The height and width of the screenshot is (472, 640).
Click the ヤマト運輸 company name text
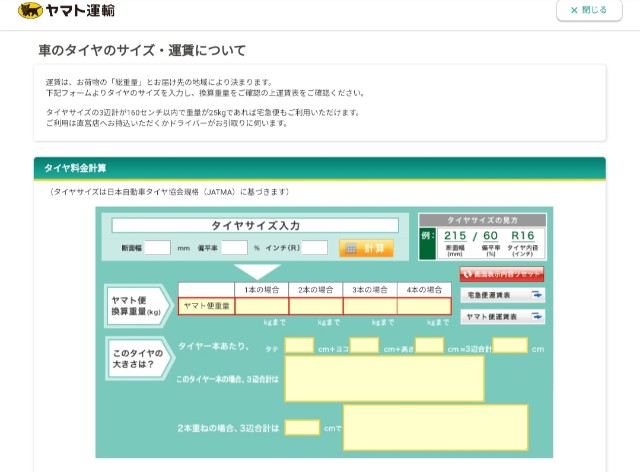(x=80, y=10)
